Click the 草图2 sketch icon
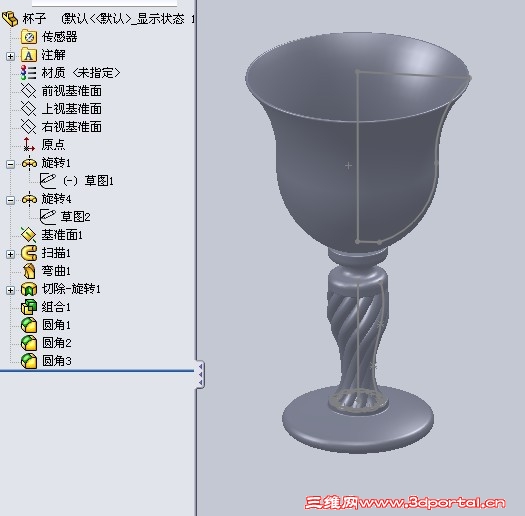This screenshot has height=516, width=525. (48, 217)
